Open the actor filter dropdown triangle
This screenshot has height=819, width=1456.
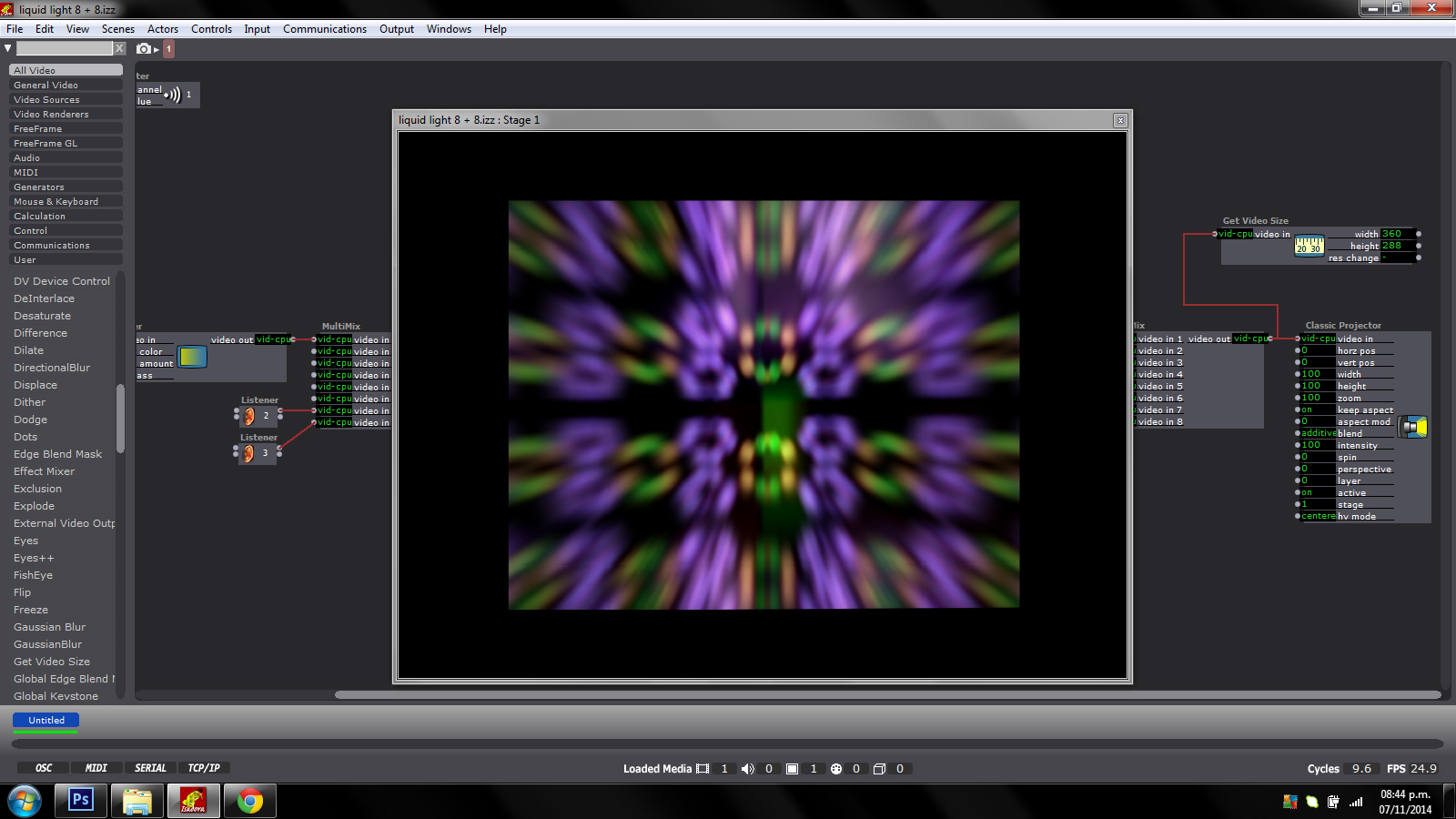pos(8,48)
